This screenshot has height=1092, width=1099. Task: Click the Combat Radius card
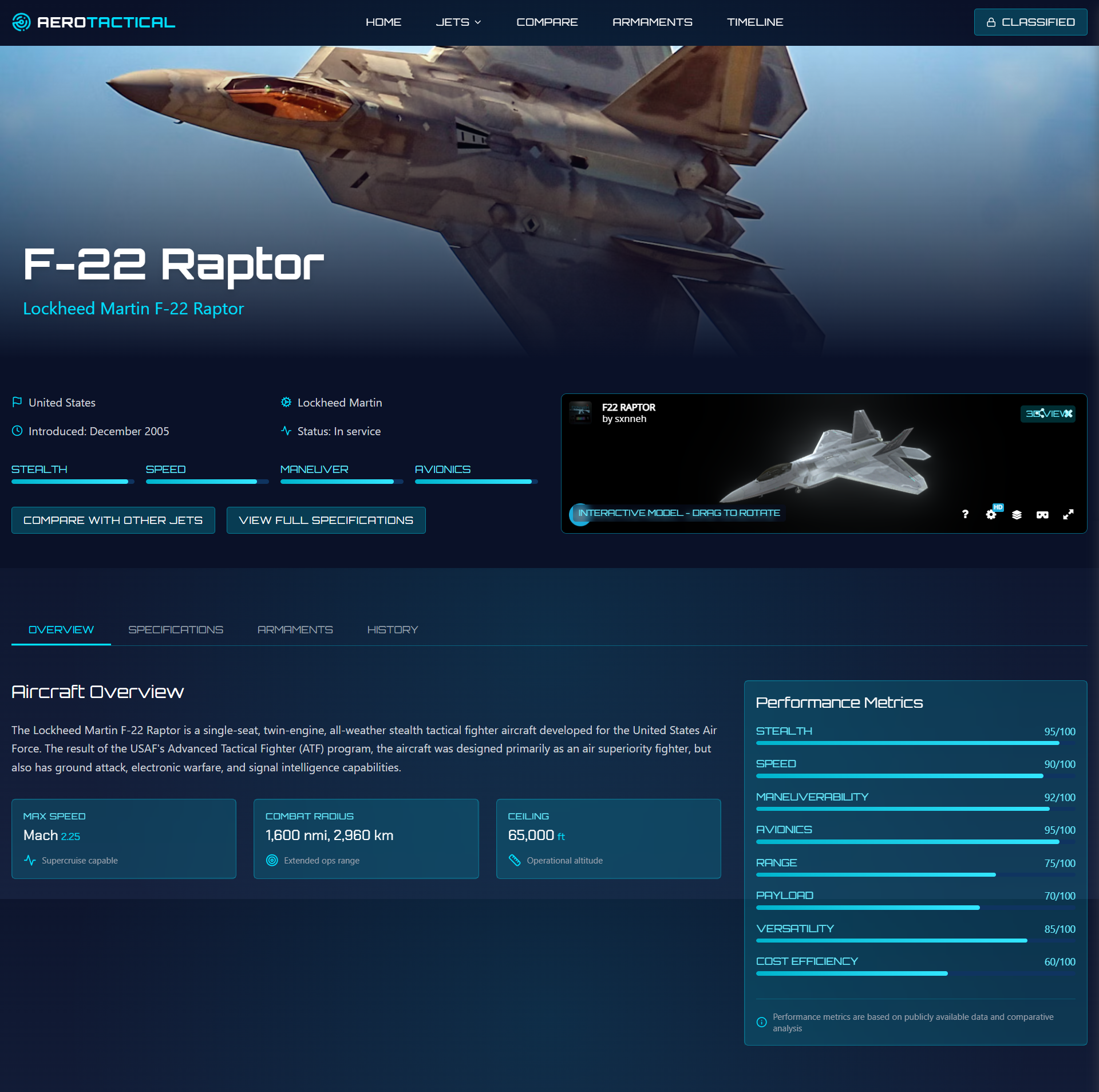(x=366, y=838)
